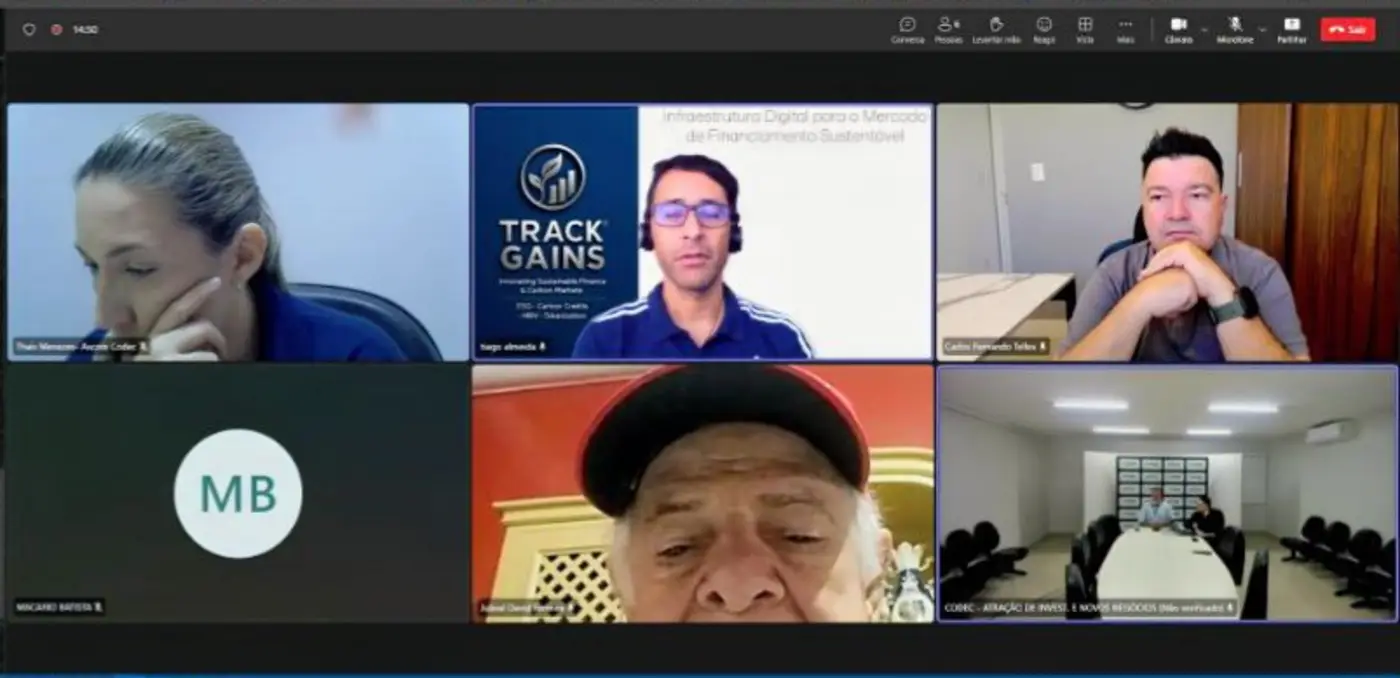Select the MB avatar participant tile

pyautogui.click(x=237, y=493)
